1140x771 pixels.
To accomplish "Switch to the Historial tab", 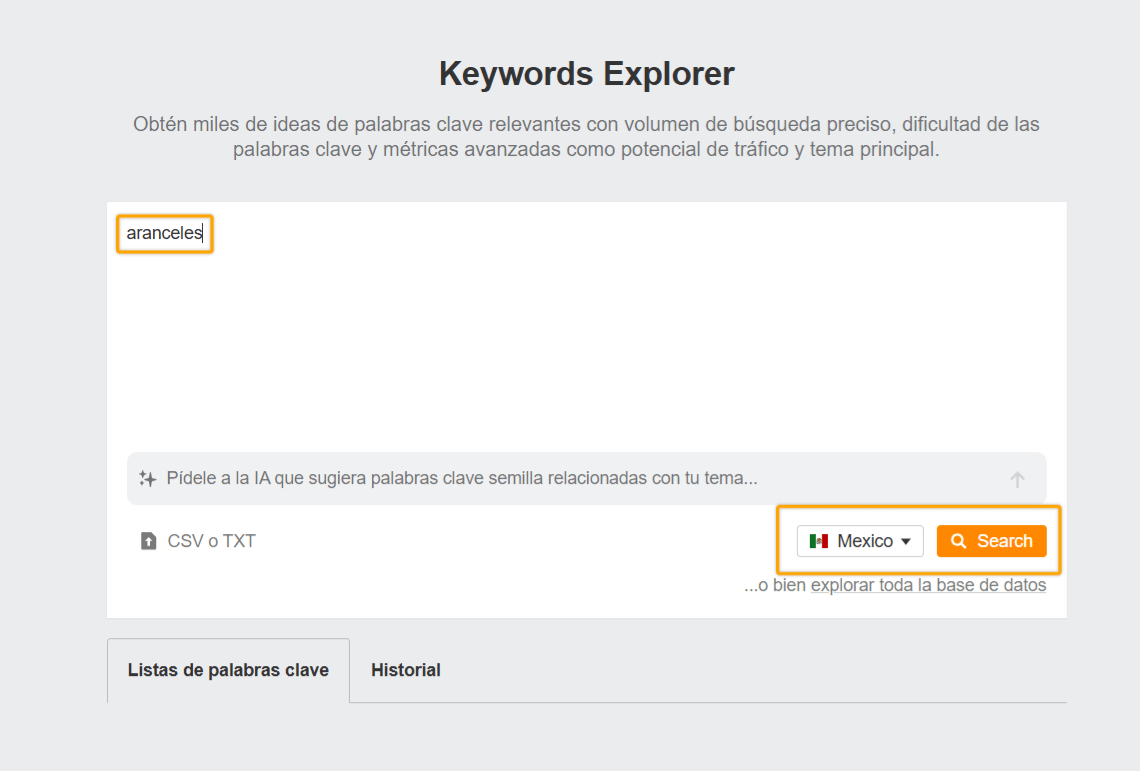I will (406, 670).
